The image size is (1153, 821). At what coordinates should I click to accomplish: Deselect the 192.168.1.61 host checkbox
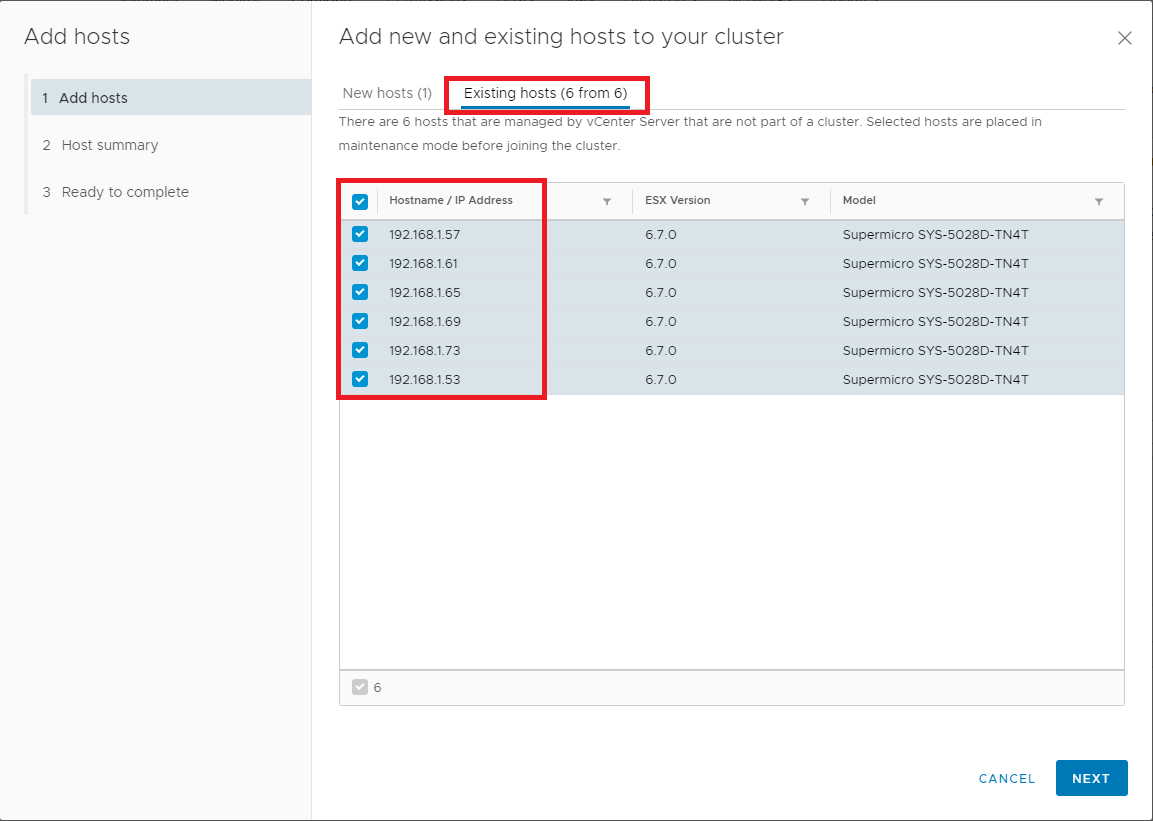click(x=360, y=264)
